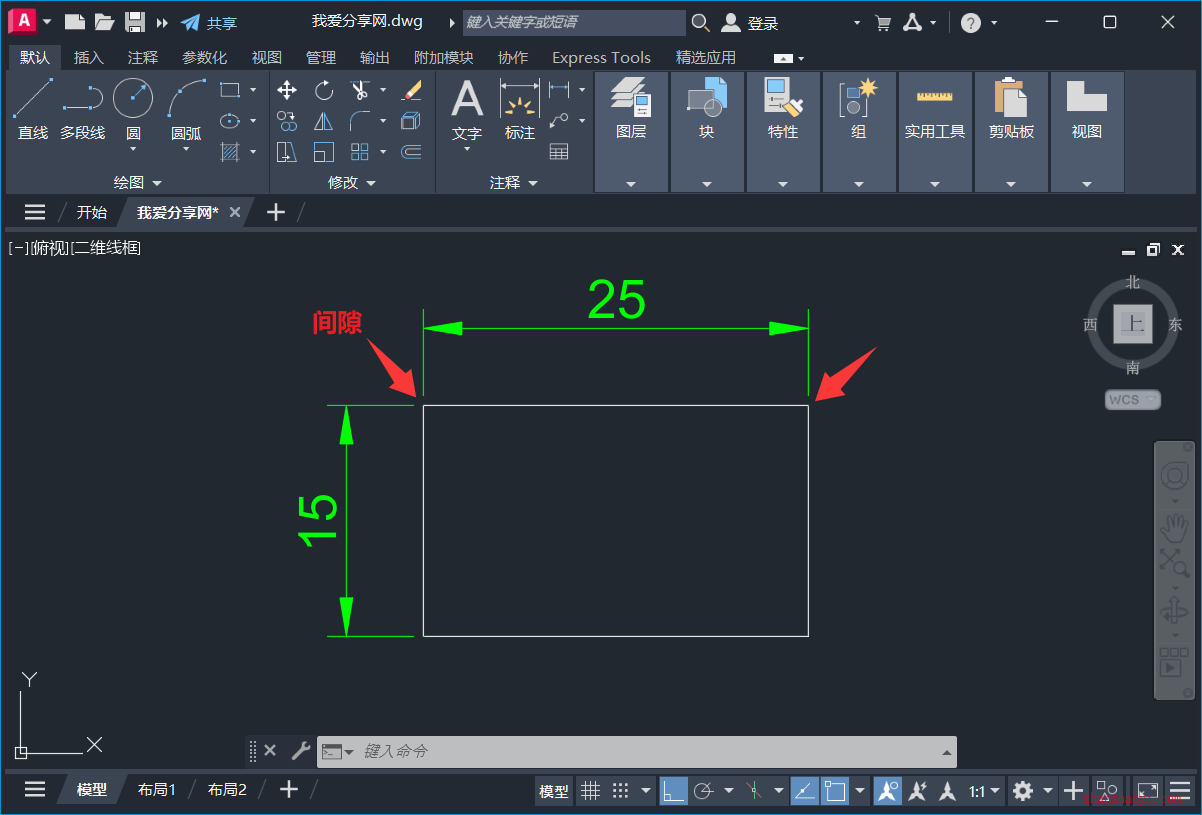The image size is (1202, 815).
Task: Click the 上 face of the ViewCube
Action: pyautogui.click(x=1132, y=323)
